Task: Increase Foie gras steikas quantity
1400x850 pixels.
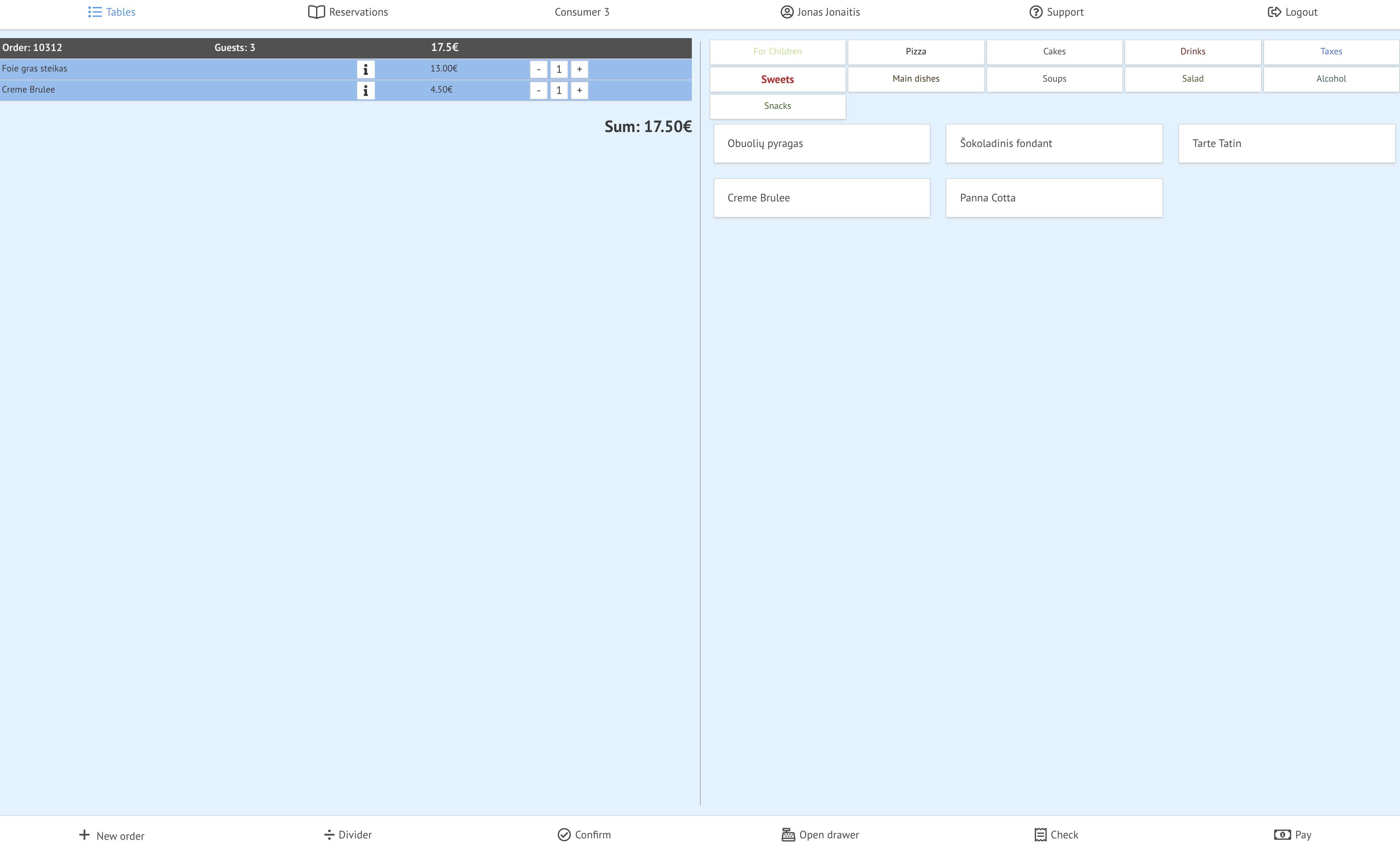Action: point(579,69)
